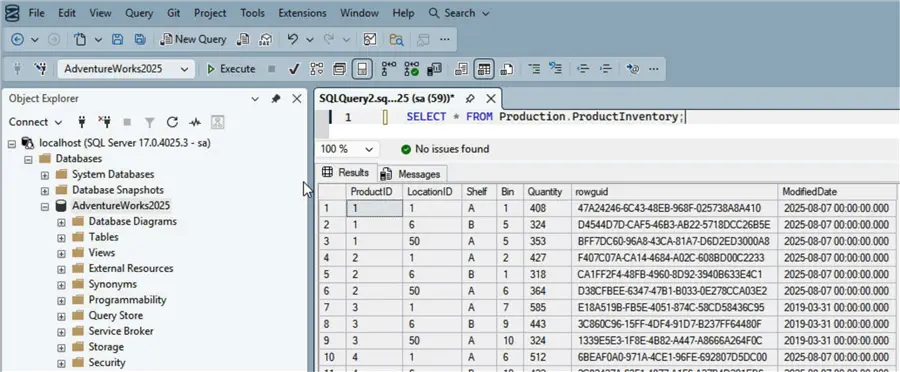Open the Query menu
Screen dimensions: 900x372
[x=139, y=13]
